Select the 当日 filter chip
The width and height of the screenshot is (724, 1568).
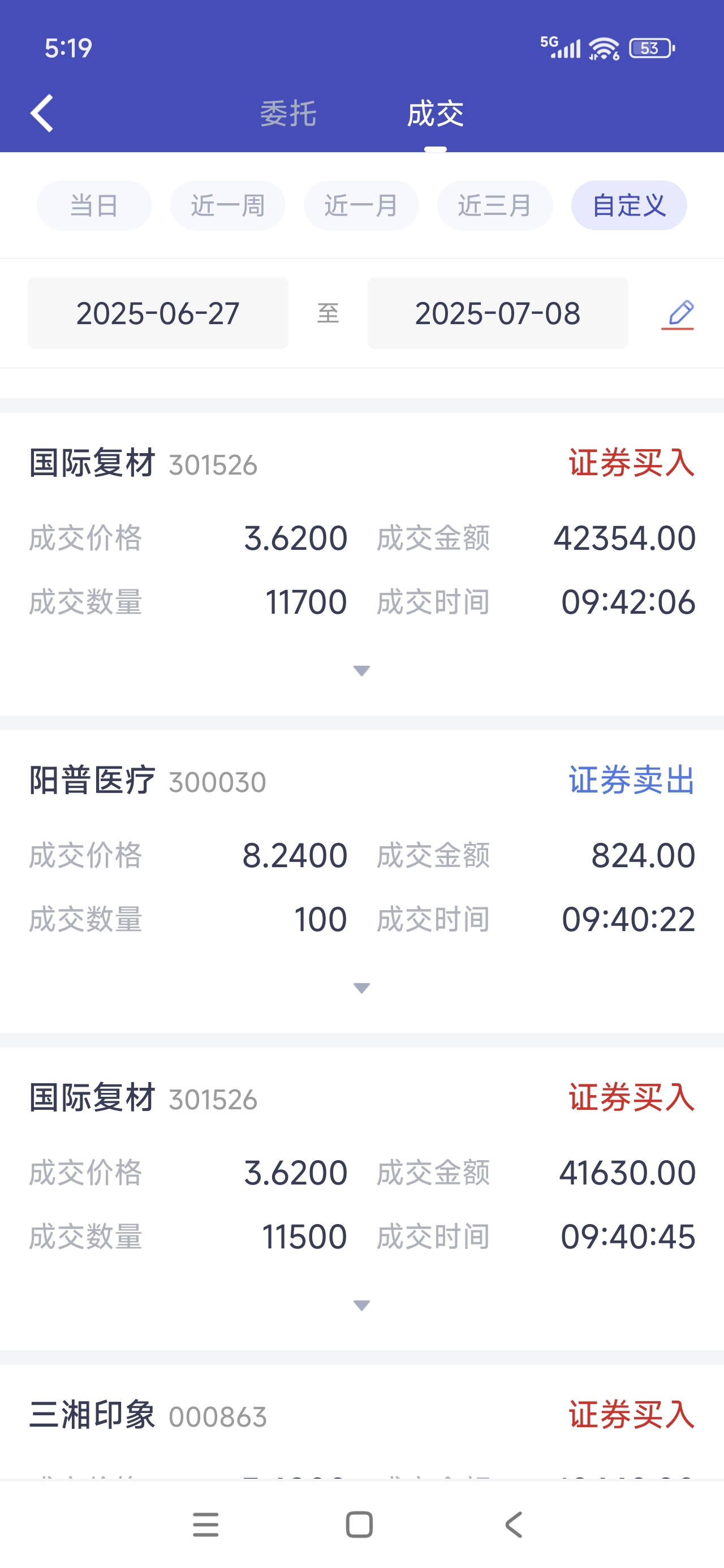(94, 205)
